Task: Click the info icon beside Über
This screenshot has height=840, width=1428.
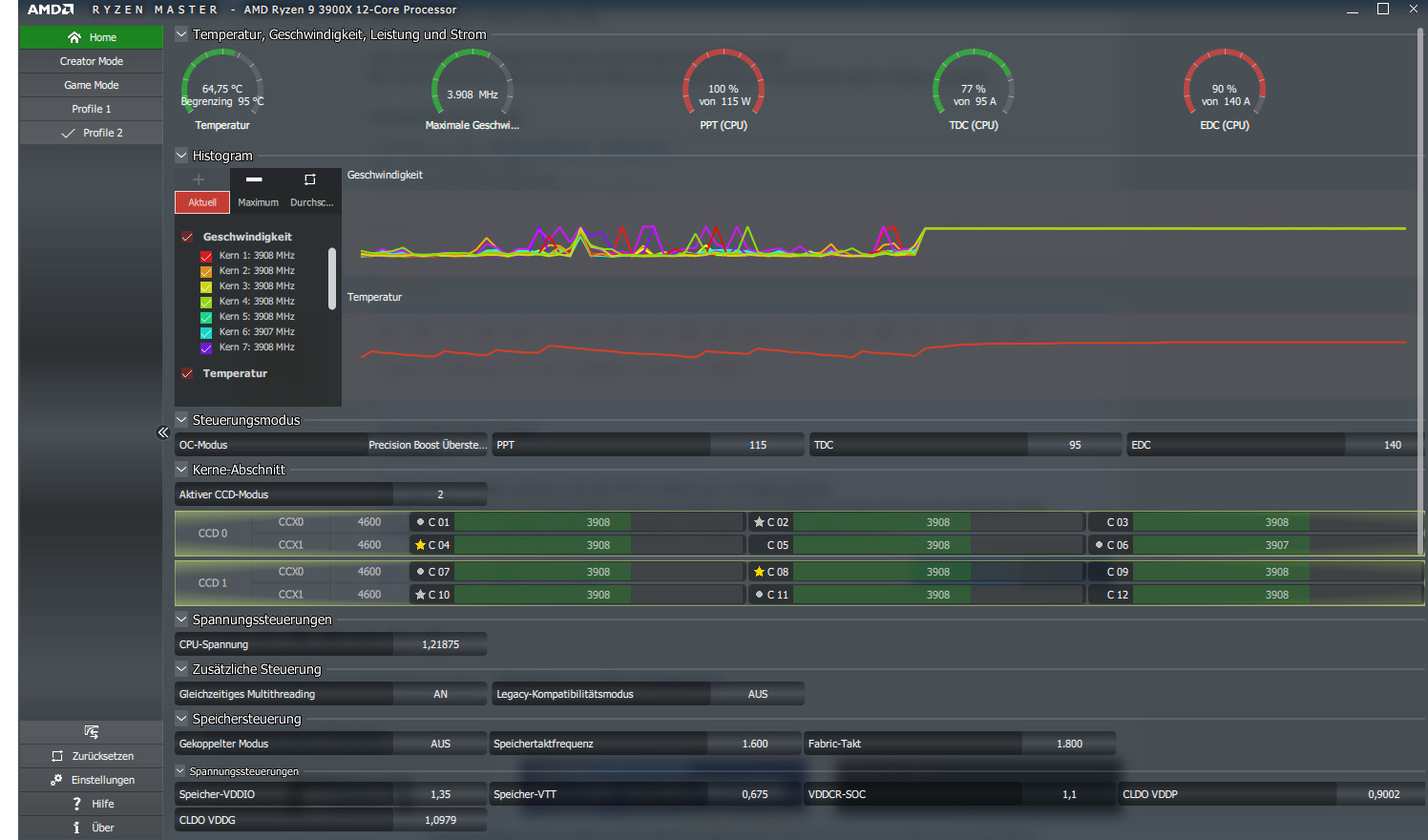Action: [76, 828]
